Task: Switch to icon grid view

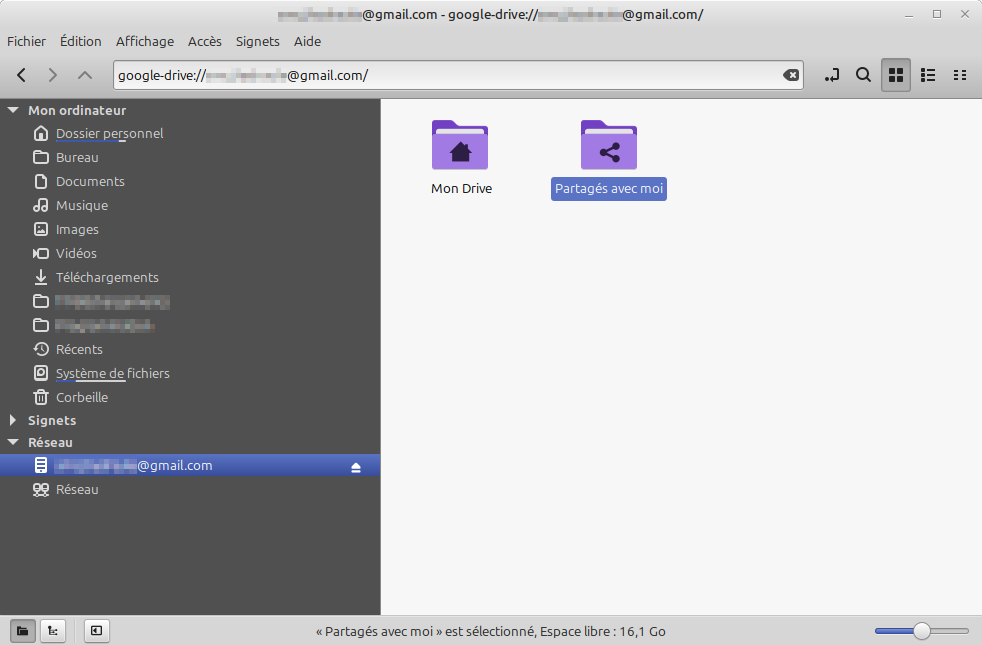Action: (x=896, y=75)
